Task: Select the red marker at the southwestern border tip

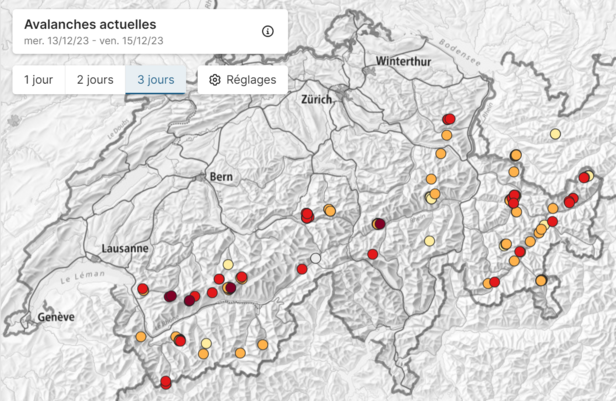Action: (x=166, y=382)
